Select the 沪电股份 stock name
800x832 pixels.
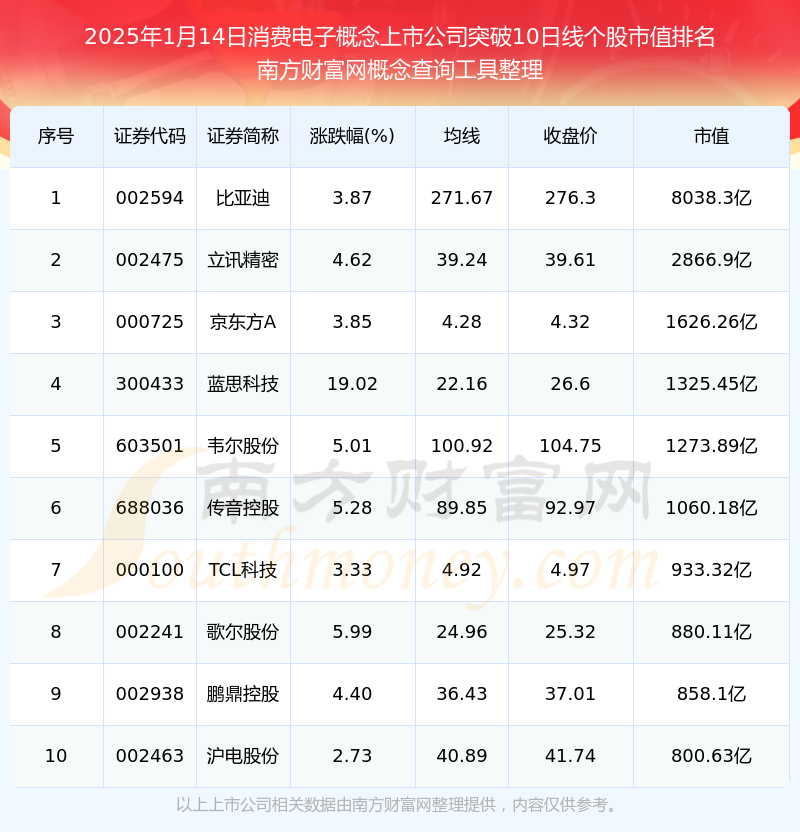[x=243, y=757]
